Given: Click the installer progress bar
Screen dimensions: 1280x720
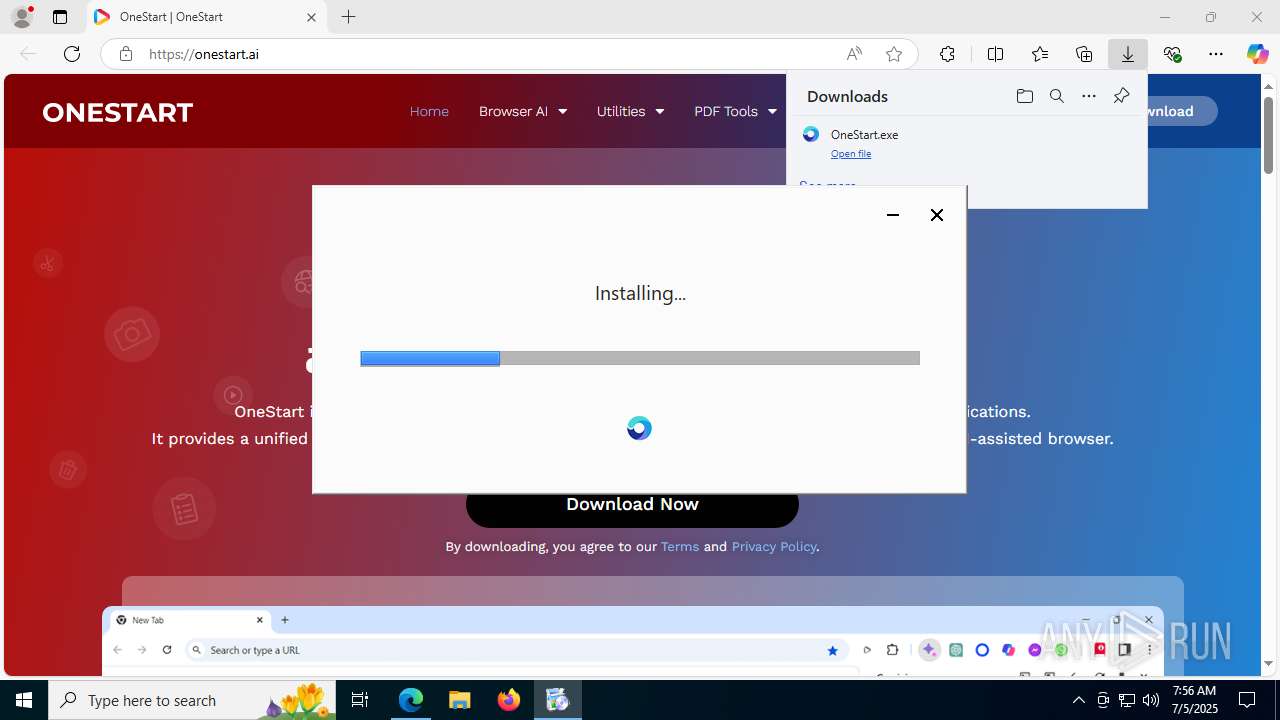Looking at the screenshot, I should [640, 358].
